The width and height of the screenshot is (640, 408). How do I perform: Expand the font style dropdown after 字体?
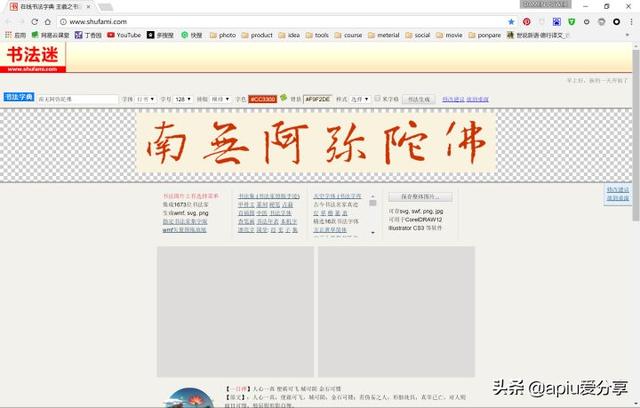146,99
